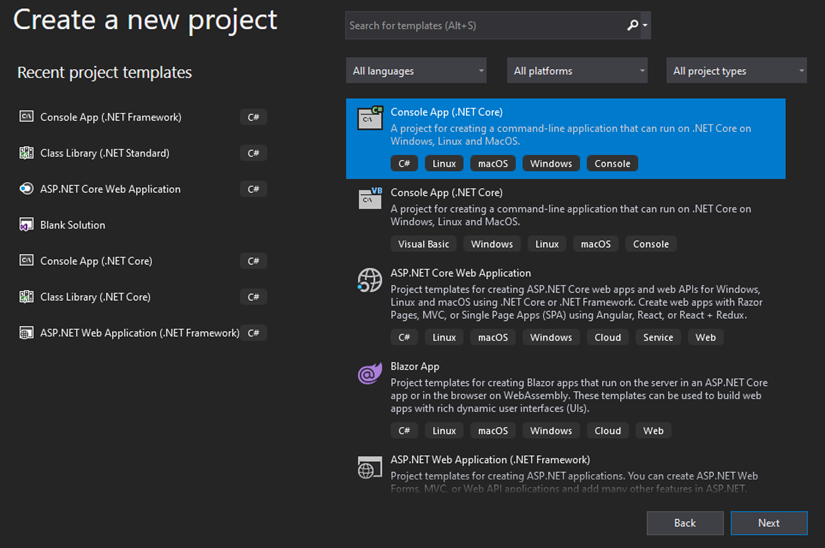Click the C# Console App (.NET Core) template icon
The height and width of the screenshot is (548, 825).
pyautogui.click(x=370, y=118)
